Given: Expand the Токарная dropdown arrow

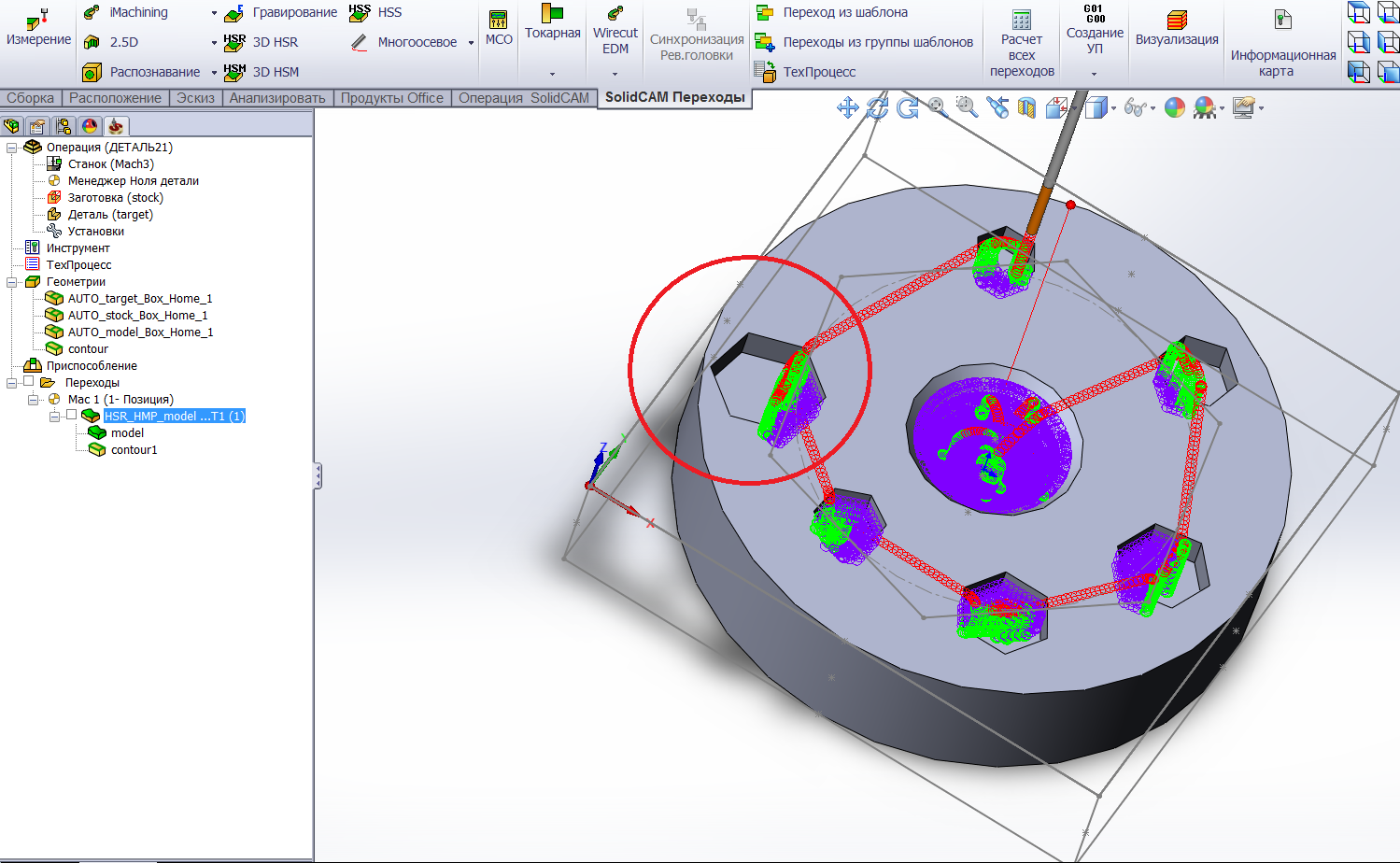Looking at the screenshot, I should (552, 74).
